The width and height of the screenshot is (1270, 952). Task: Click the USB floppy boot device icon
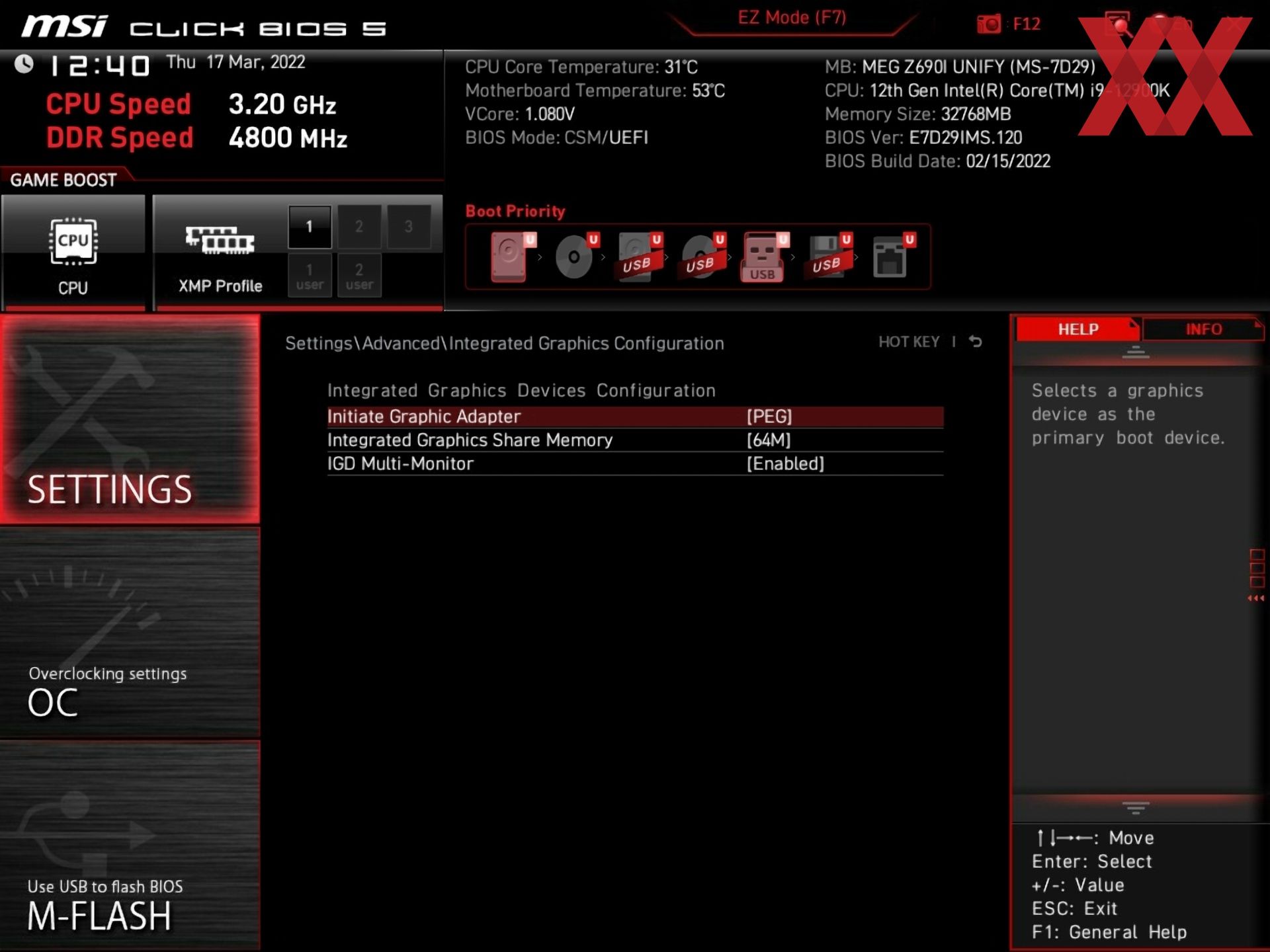pyautogui.click(x=829, y=257)
